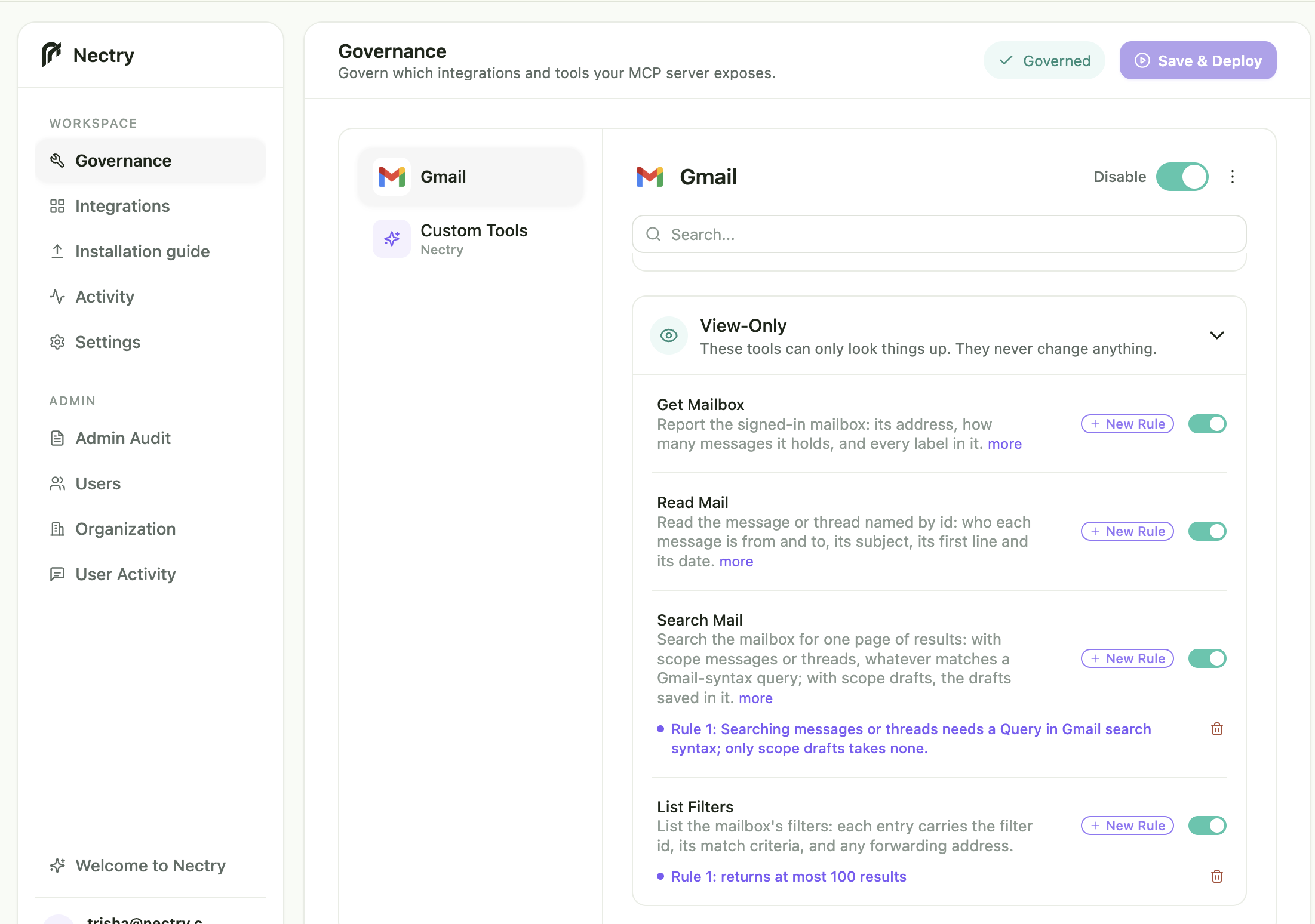Click the Save & Deploy button
This screenshot has width=1315, height=924.
point(1198,60)
